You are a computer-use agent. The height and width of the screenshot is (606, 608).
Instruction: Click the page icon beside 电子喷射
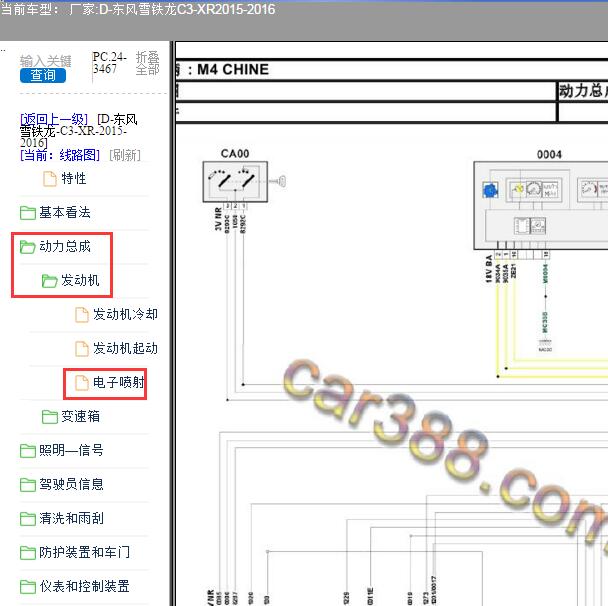pos(81,383)
